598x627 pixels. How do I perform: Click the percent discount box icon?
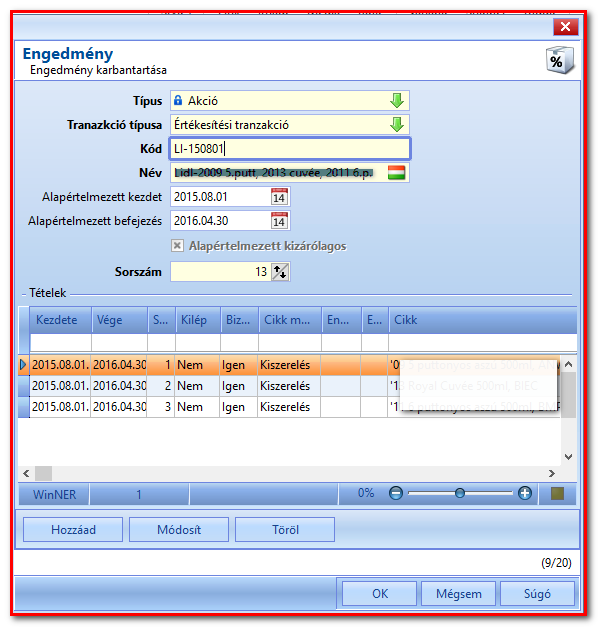click(560, 60)
